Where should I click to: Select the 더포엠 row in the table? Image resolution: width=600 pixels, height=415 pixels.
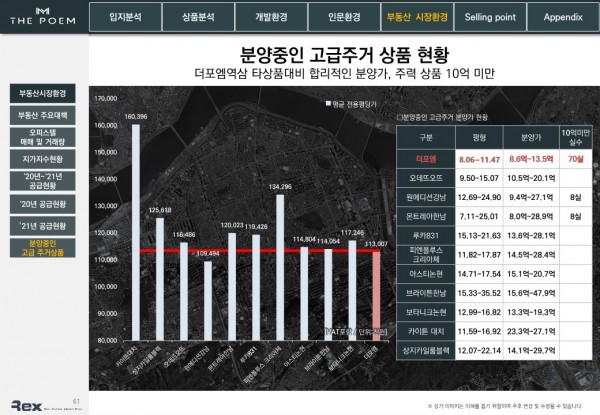point(490,158)
